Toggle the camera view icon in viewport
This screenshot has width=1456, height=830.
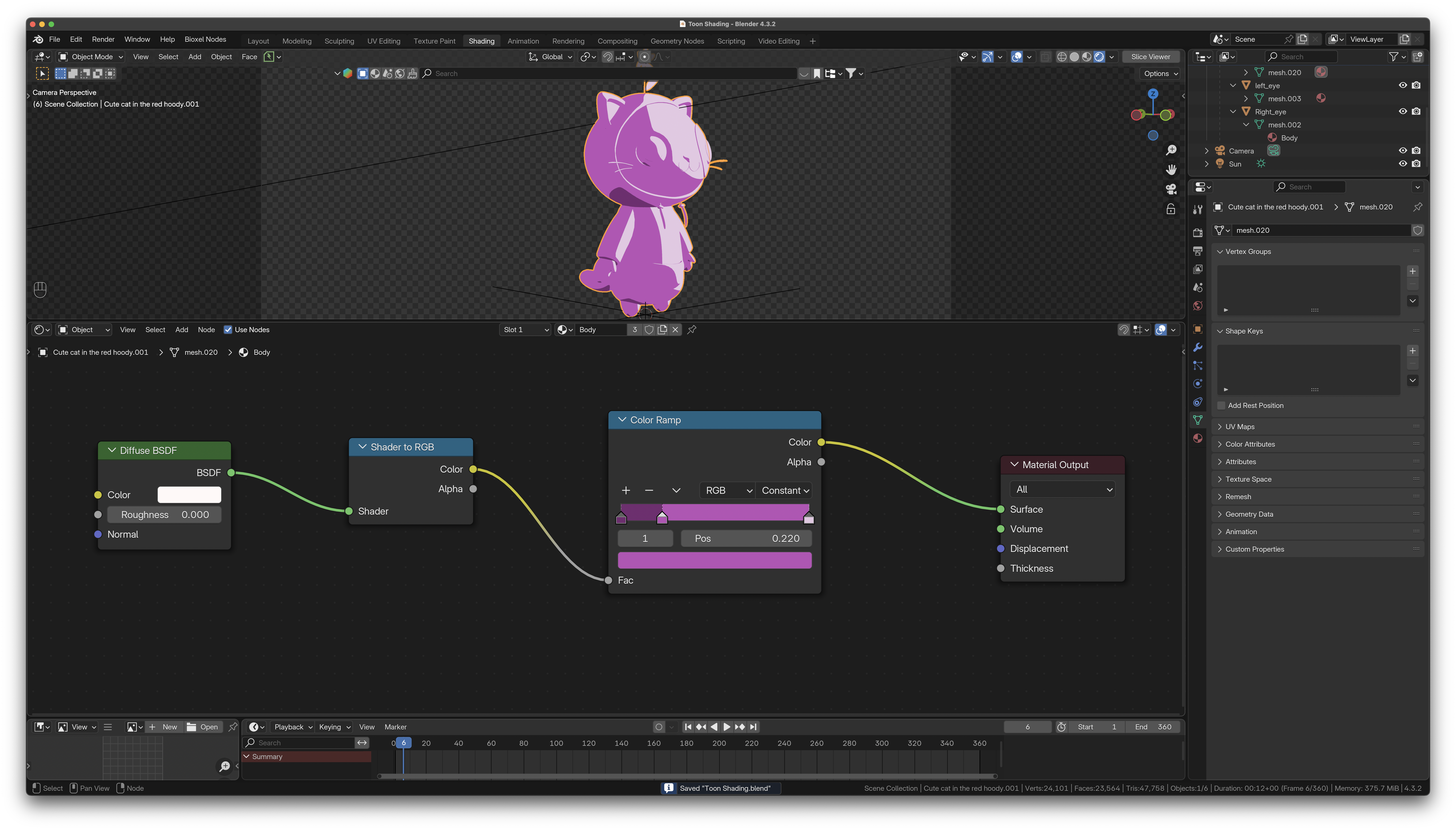pyautogui.click(x=1171, y=189)
